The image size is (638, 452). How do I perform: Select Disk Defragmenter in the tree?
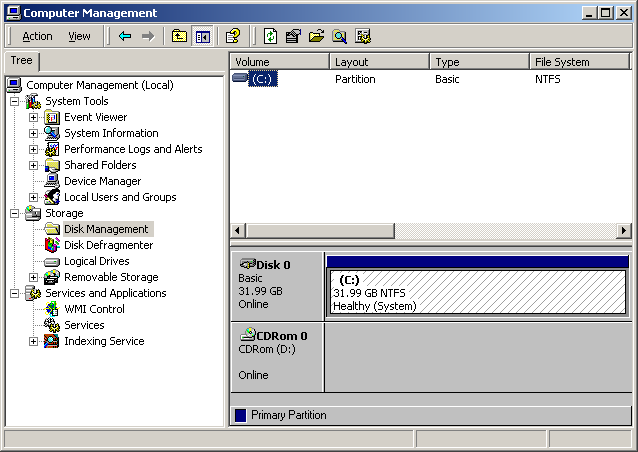click(x=108, y=245)
